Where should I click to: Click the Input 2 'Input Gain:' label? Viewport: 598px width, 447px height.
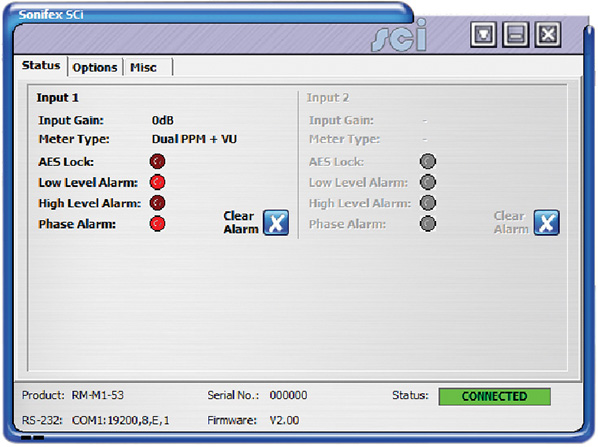pos(341,121)
